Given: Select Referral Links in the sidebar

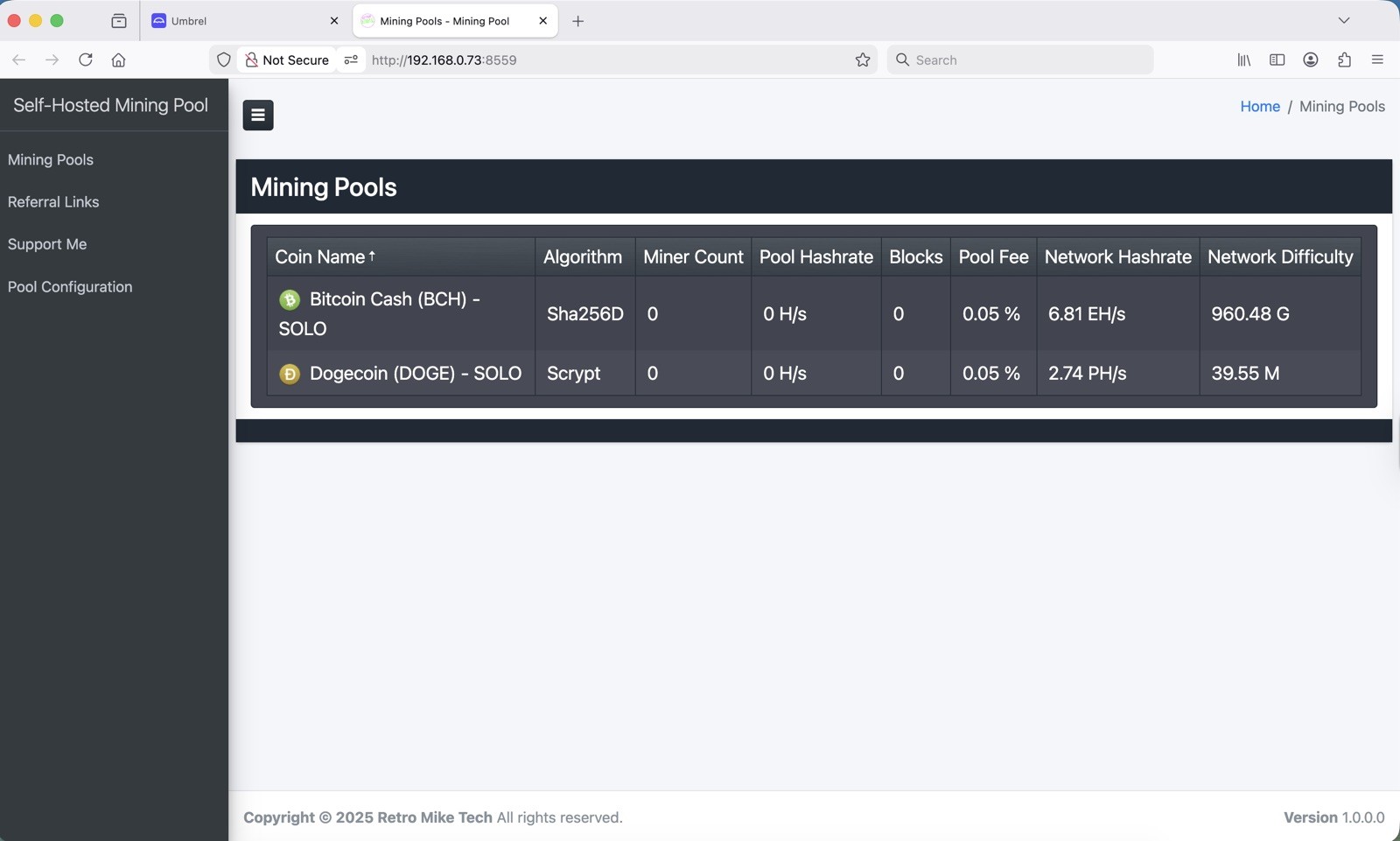Looking at the screenshot, I should 52,201.
